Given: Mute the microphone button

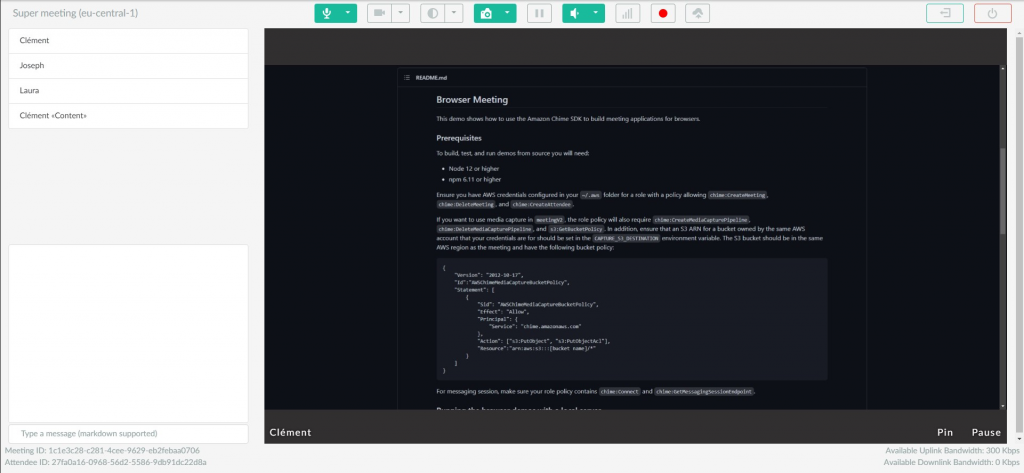Looking at the screenshot, I should pos(326,13).
